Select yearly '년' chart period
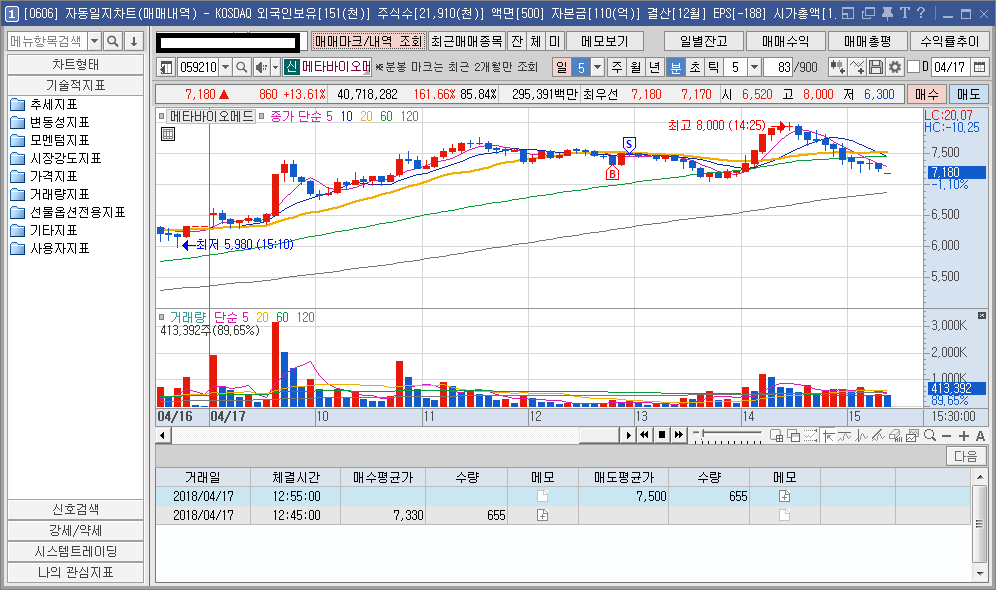996x590 pixels. click(x=655, y=67)
